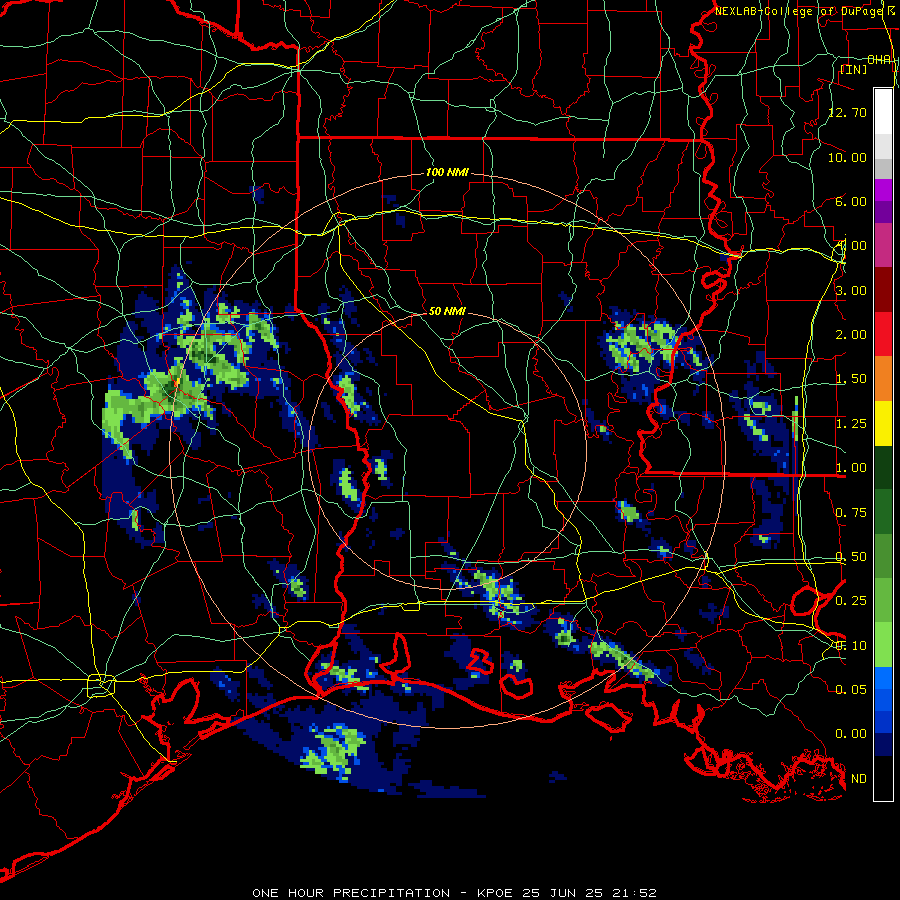Select the navy swatch just above ND
The width and height of the screenshot is (900, 900).
point(883,744)
